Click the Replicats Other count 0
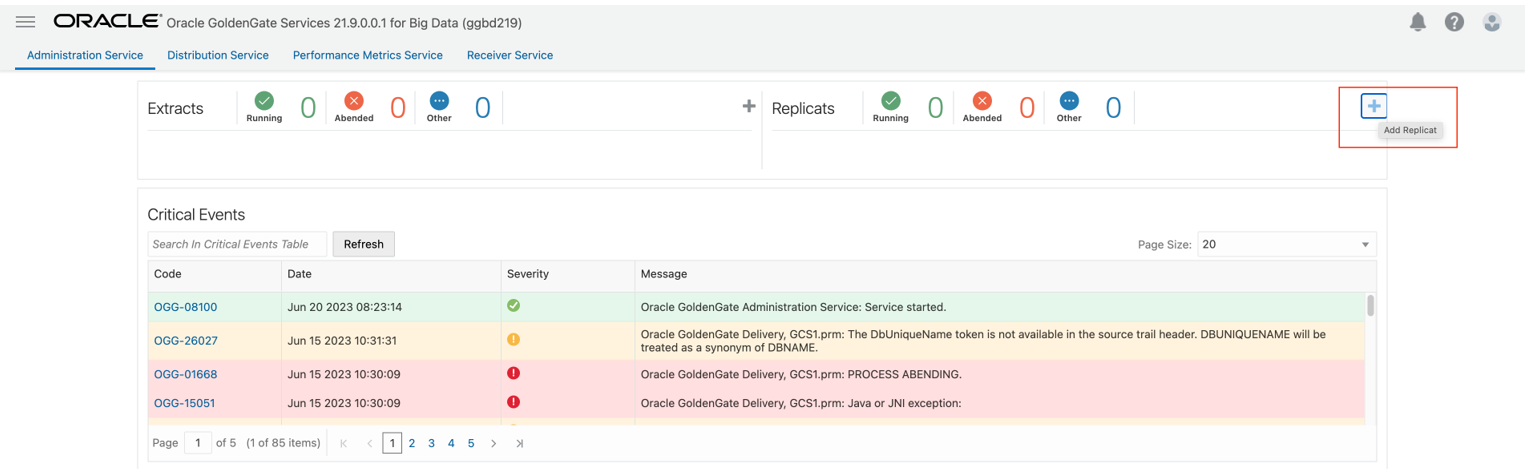The height and width of the screenshot is (469, 1529). pyautogui.click(x=1113, y=107)
